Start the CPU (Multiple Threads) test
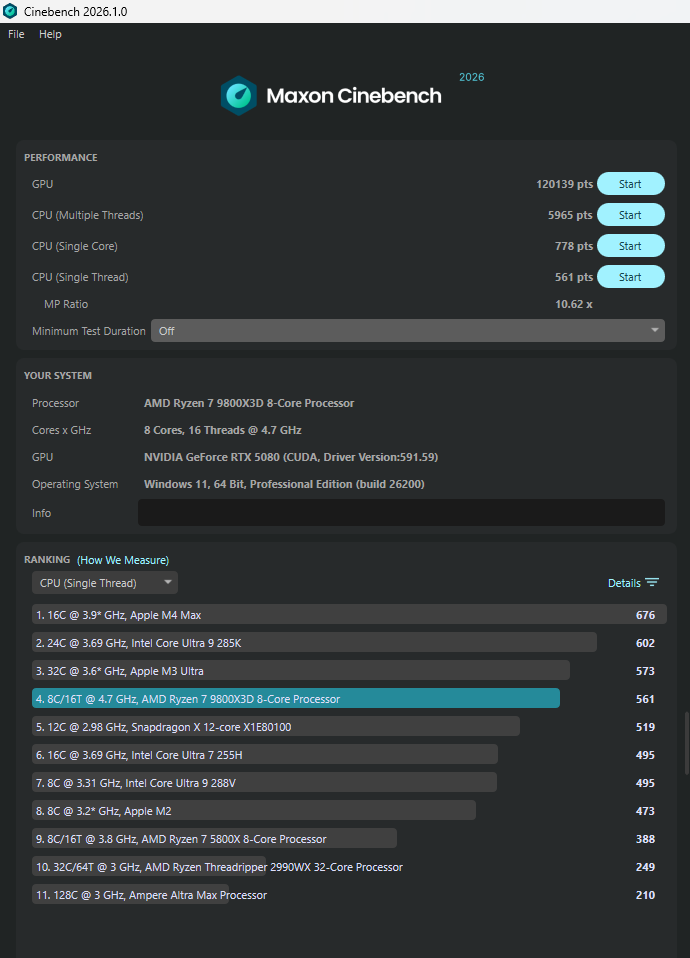Viewport: 690px width, 958px height. coord(630,215)
